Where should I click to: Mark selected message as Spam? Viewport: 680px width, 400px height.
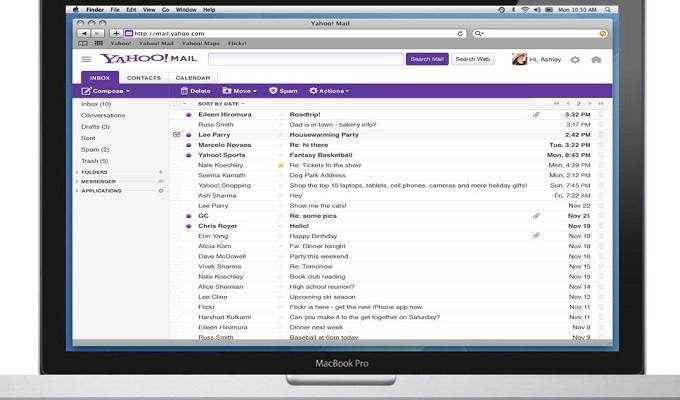[283, 90]
